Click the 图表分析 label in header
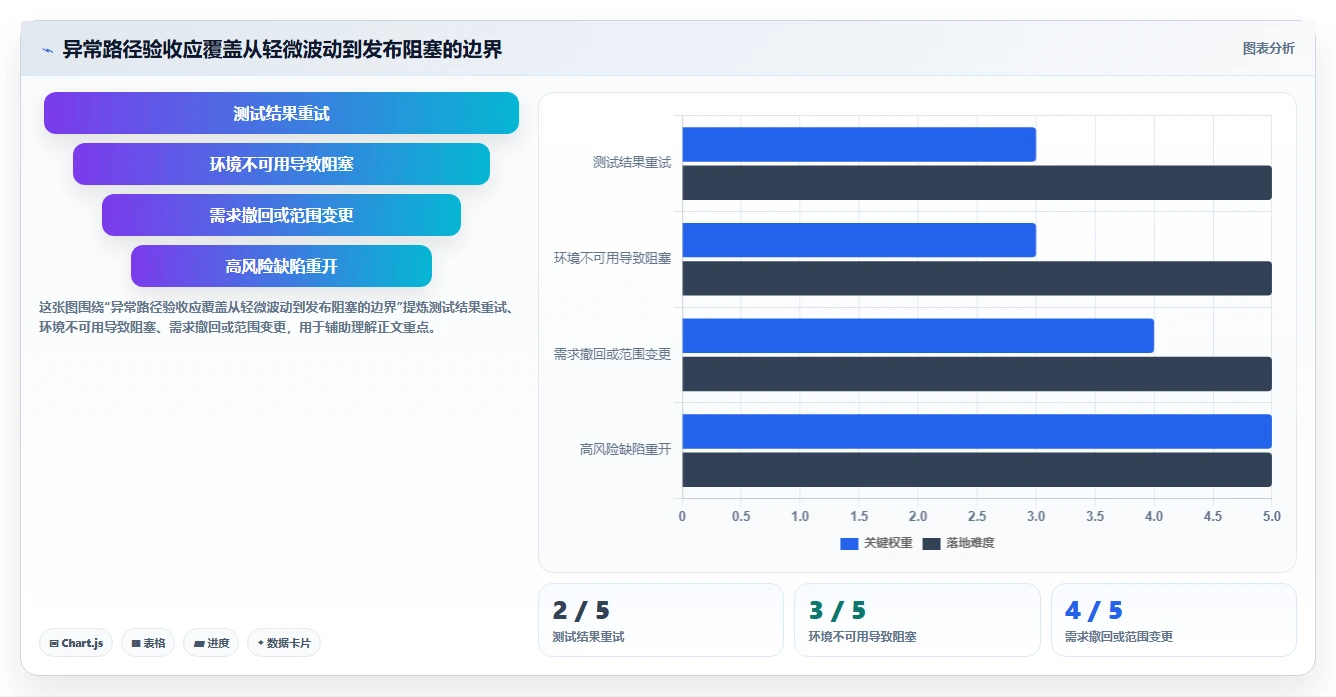Viewport: 1336px width, 697px height. tap(1268, 49)
